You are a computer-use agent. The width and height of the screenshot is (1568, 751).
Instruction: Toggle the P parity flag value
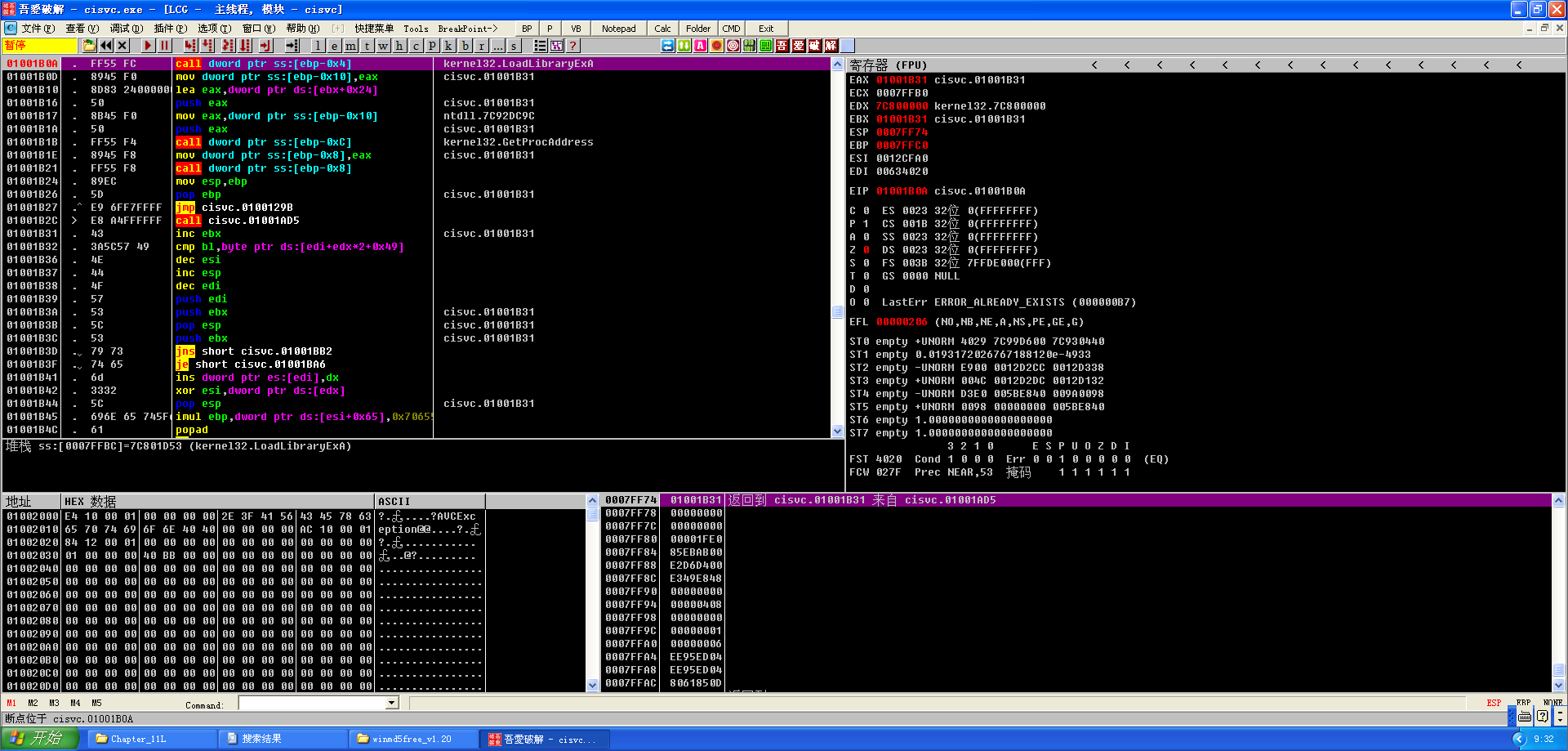click(866, 224)
